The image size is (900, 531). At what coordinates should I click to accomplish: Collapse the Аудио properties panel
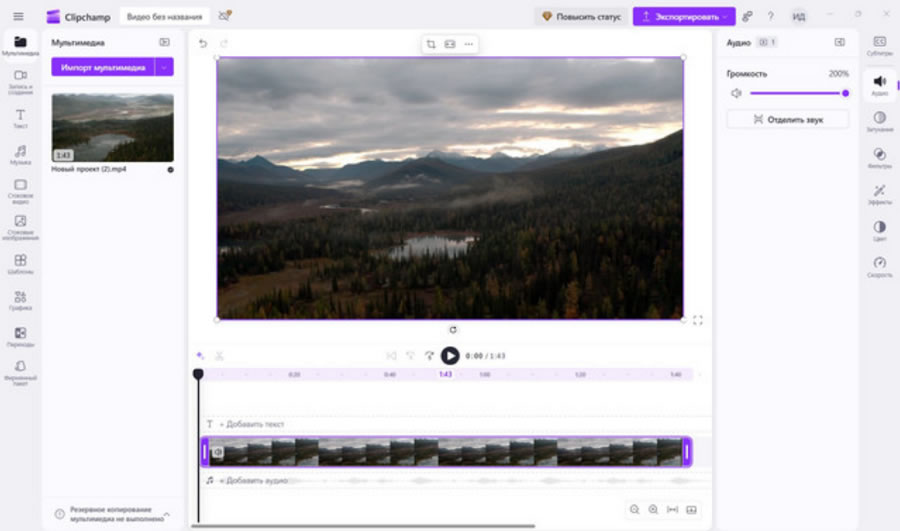click(x=840, y=42)
